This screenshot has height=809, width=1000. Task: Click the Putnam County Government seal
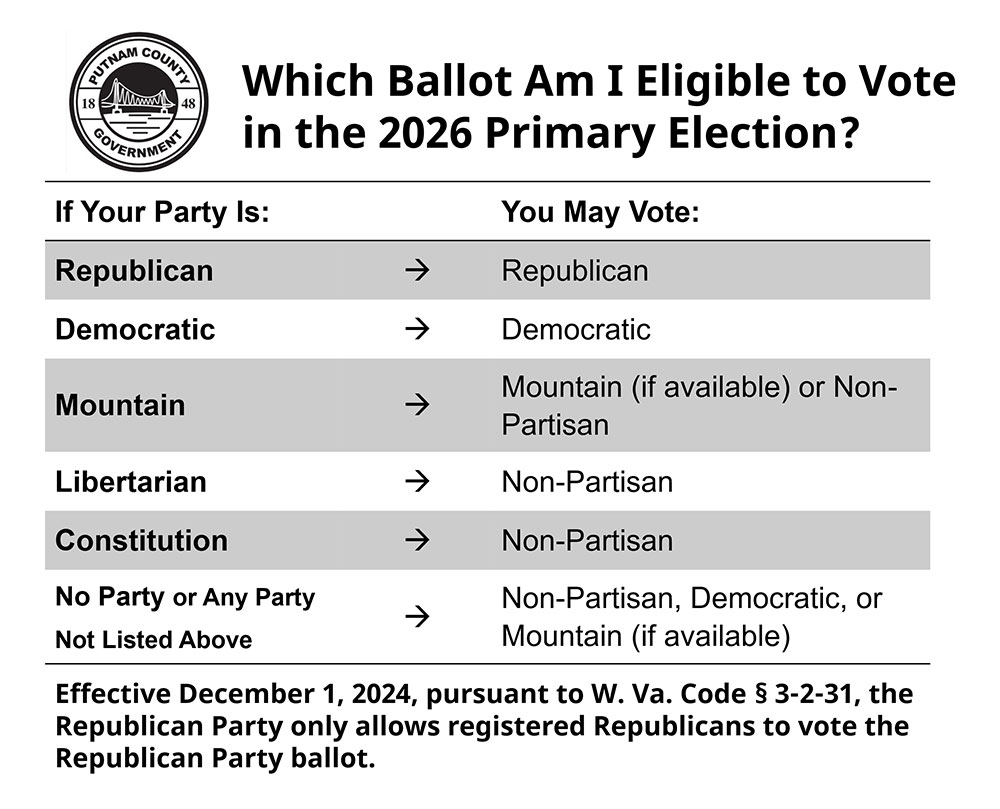point(139,102)
